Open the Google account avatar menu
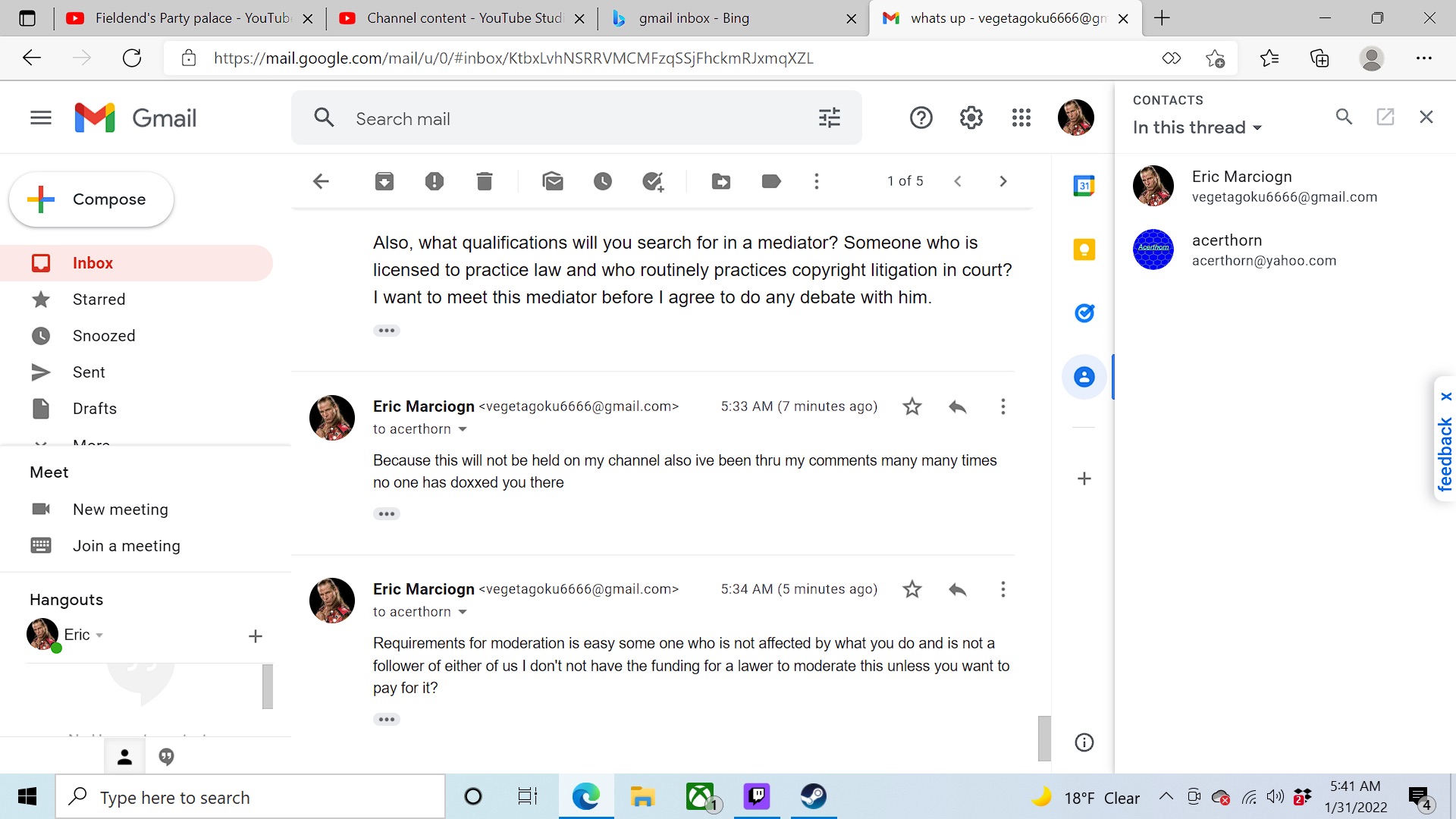The height and width of the screenshot is (819, 1456). point(1076,118)
